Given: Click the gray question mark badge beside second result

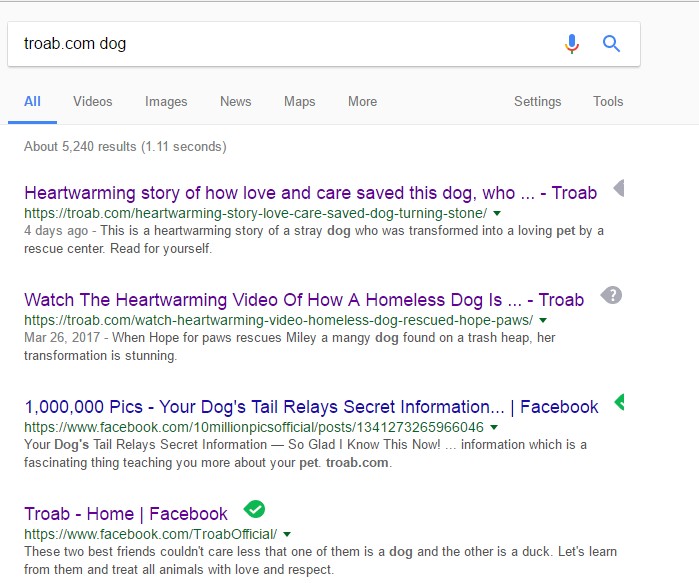Looking at the screenshot, I should [612, 295].
